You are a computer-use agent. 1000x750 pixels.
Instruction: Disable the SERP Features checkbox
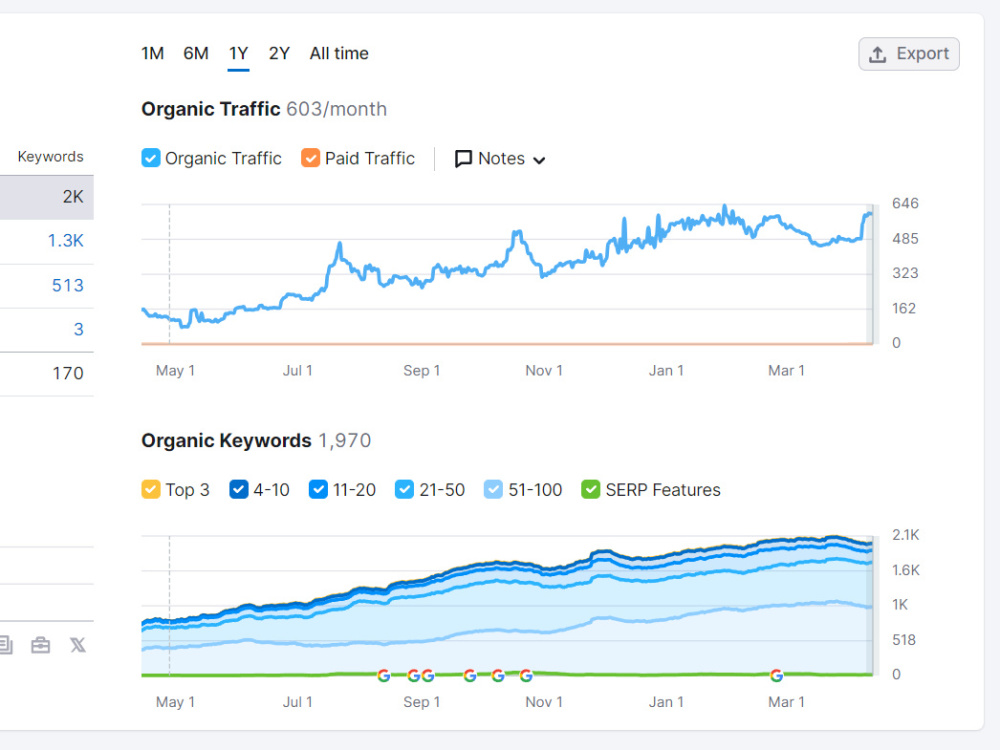tap(591, 489)
